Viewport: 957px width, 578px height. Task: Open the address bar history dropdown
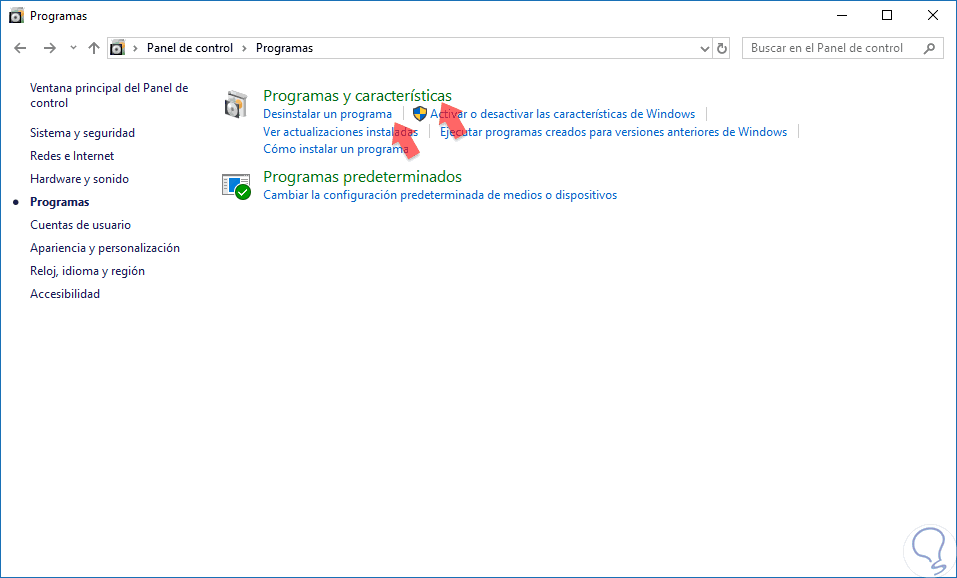click(705, 48)
